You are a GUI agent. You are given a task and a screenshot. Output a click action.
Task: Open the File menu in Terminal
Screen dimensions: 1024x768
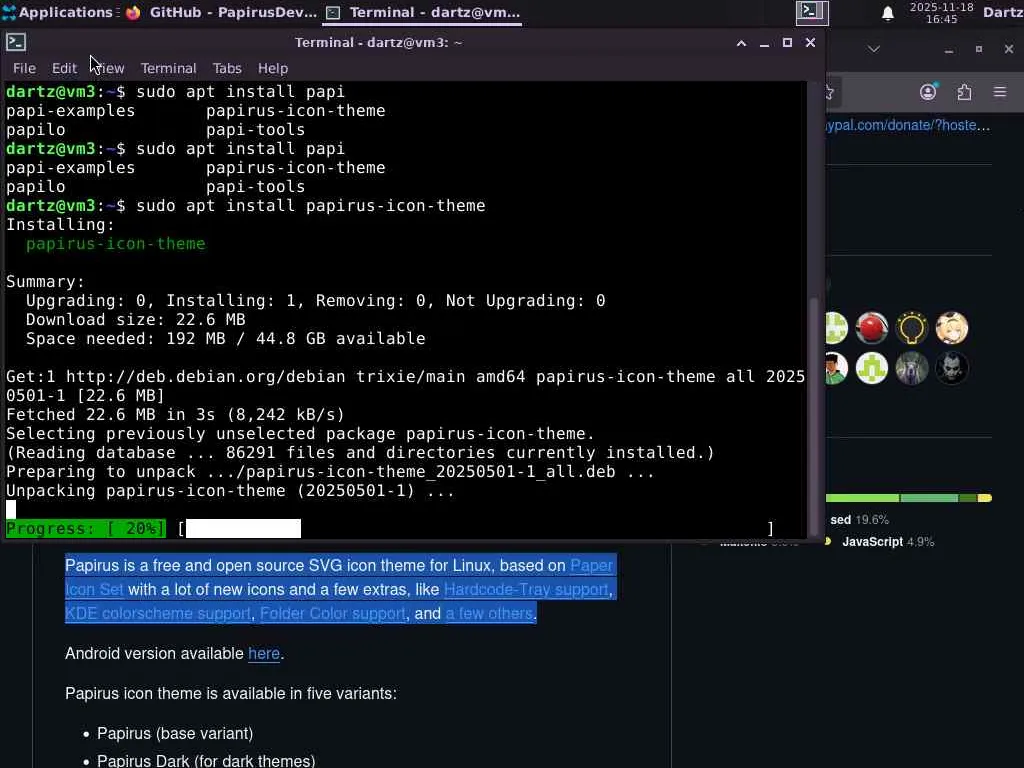click(x=24, y=68)
